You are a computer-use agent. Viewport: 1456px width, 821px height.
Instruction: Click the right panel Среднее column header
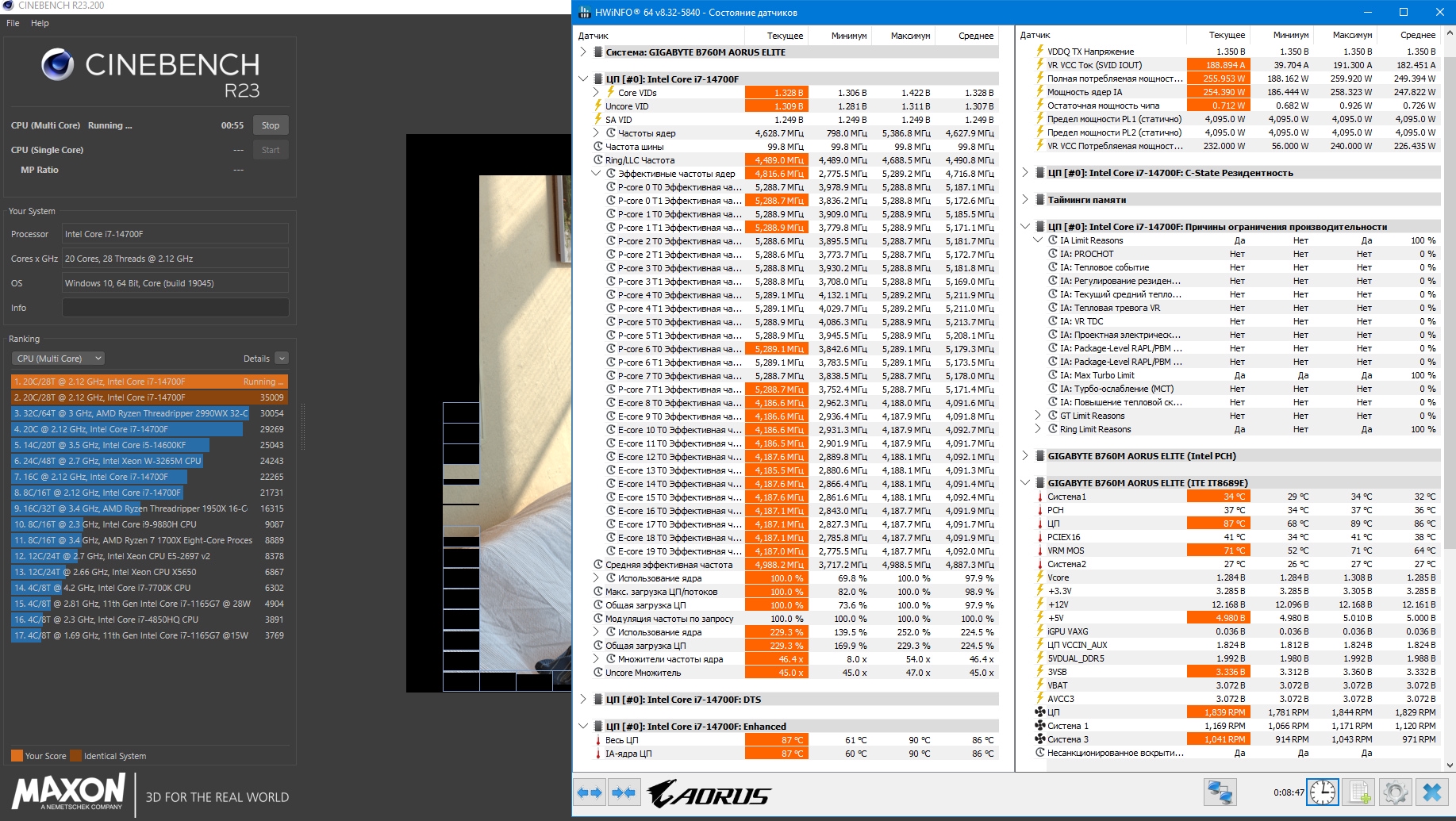pyautogui.click(x=1409, y=35)
